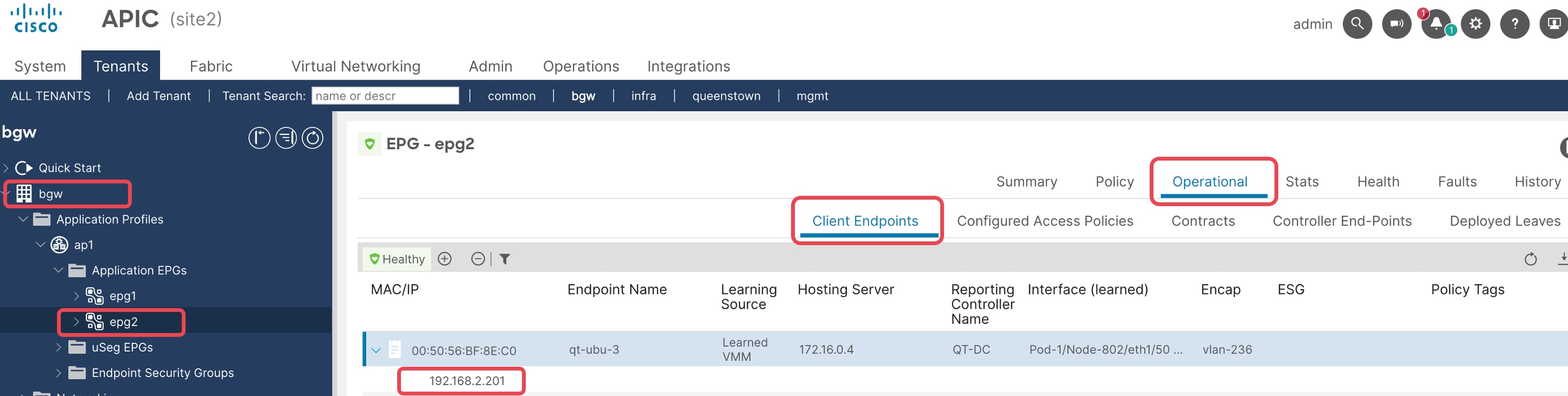Expand the Quick Start tree node
1568x396 pixels.
click(x=6, y=168)
